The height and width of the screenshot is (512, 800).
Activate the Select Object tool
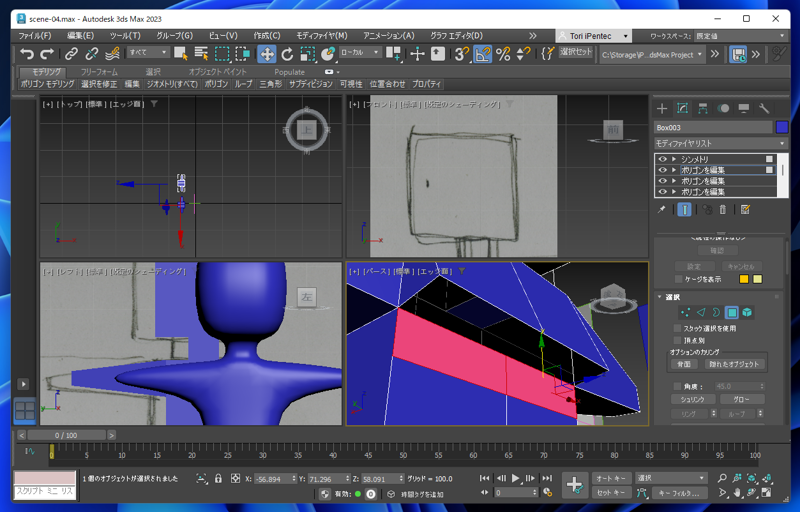pyautogui.click(x=181, y=54)
